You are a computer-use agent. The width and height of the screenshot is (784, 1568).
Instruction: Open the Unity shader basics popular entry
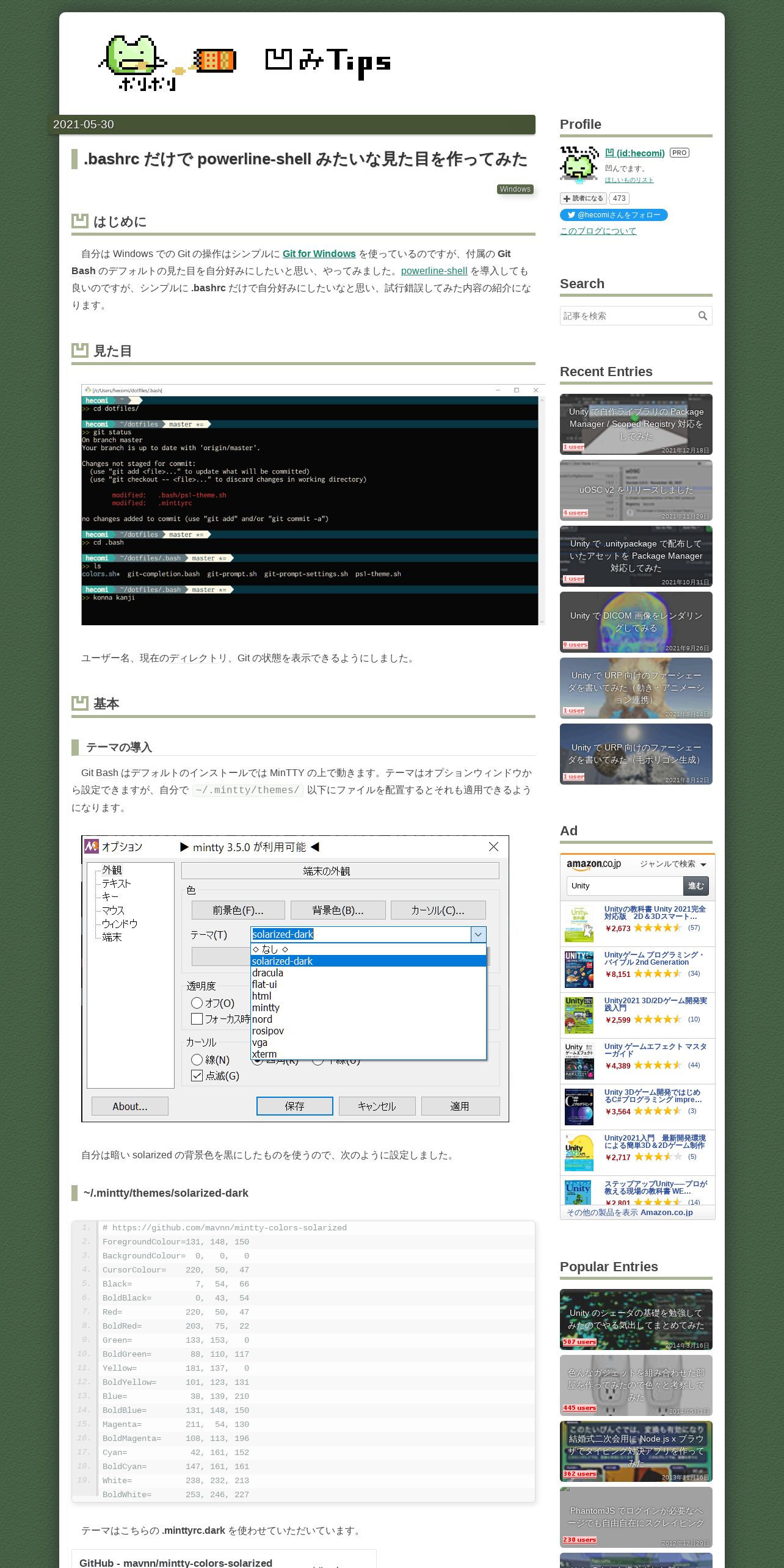coord(636,1319)
